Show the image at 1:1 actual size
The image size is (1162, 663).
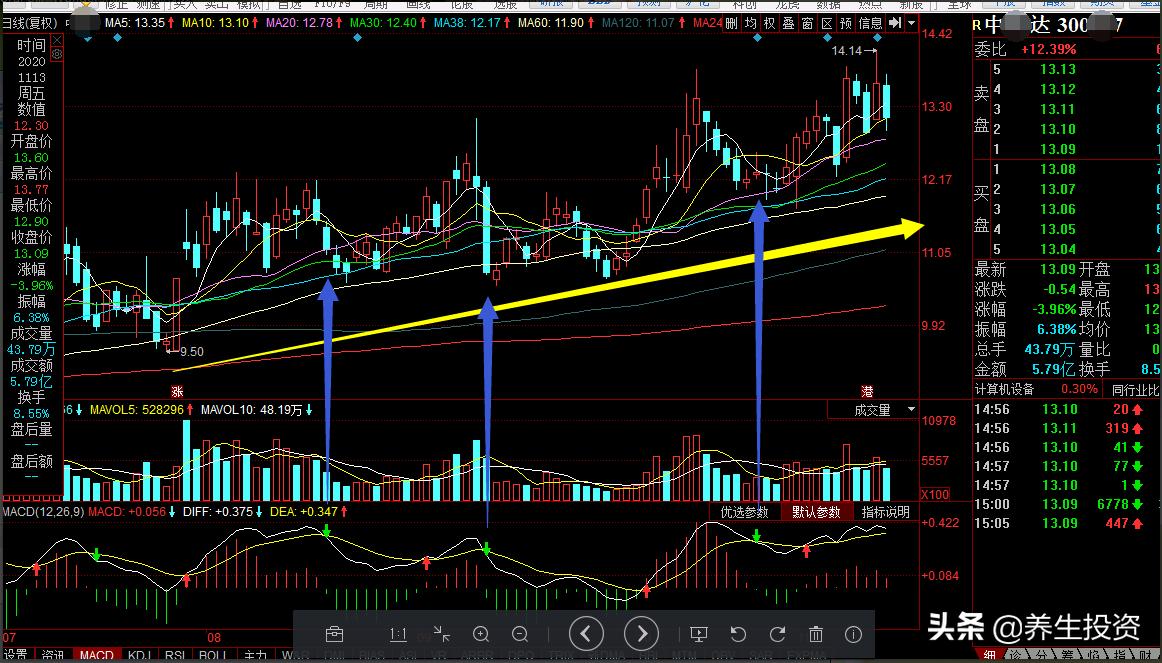pyautogui.click(x=398, y=634)
